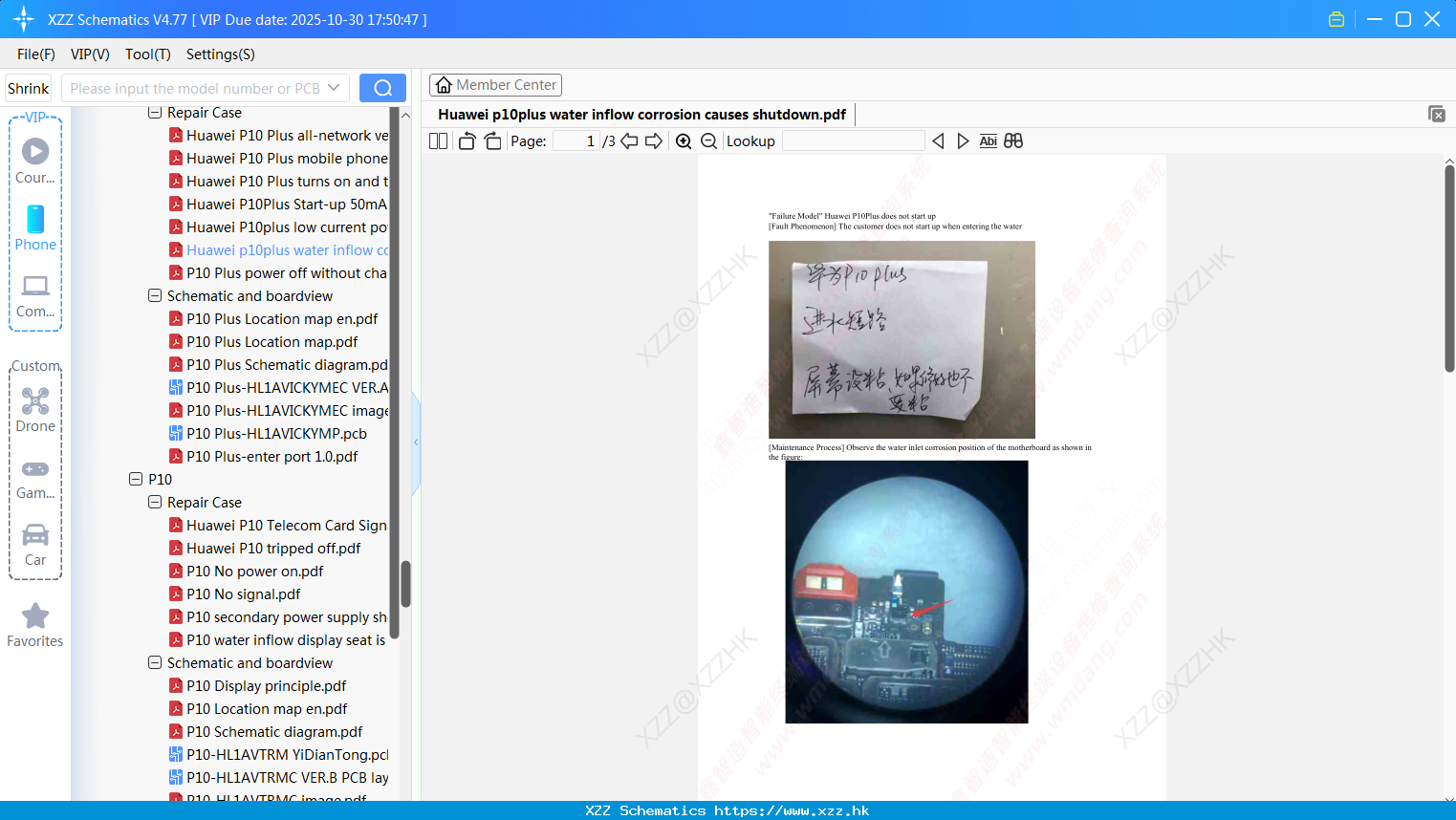Open P10 Plus-HL1AVICKYMP.pcb boardview
The height and width of the screenshot is (820, 1456).
(x=269, y=434)
